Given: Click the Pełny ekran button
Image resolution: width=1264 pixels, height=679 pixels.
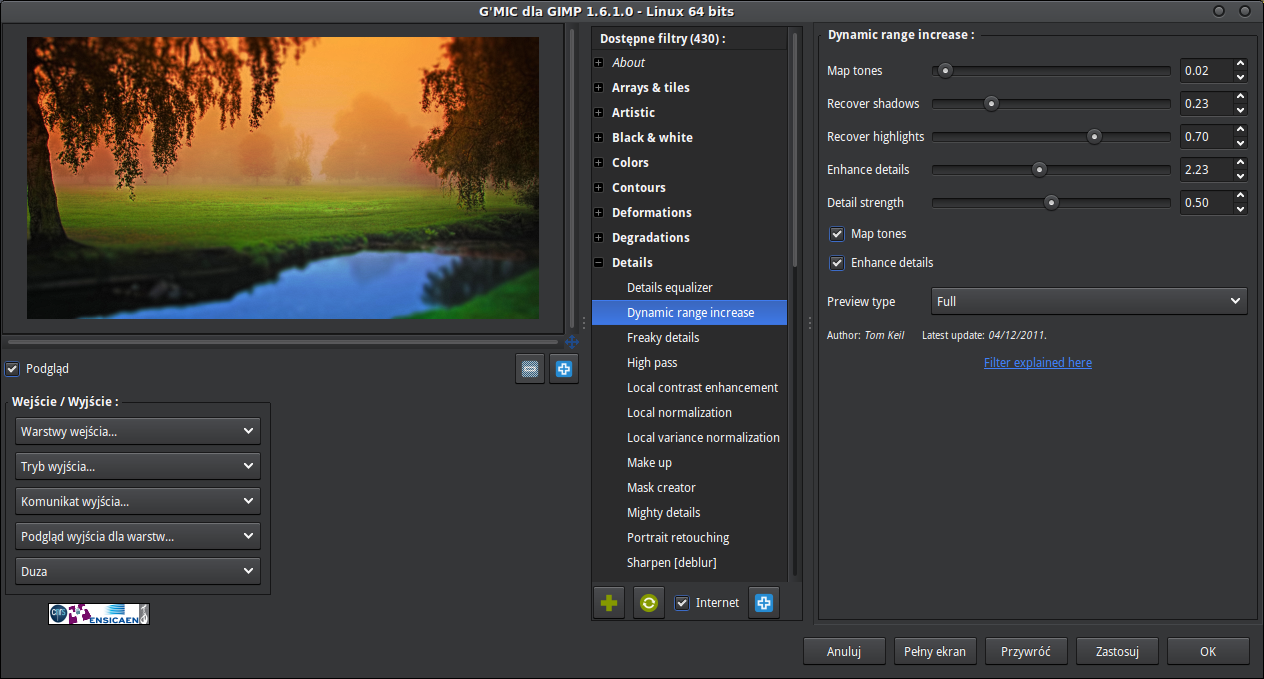Looking at the screenshot, I should 935,651.
